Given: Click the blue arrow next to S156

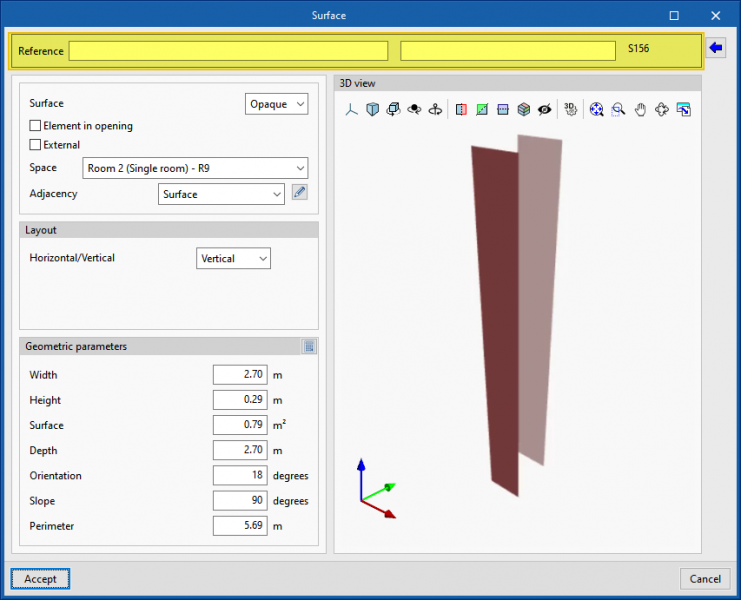Looking at the screenshot, I should pyautogui.click(x=716, y=48).
